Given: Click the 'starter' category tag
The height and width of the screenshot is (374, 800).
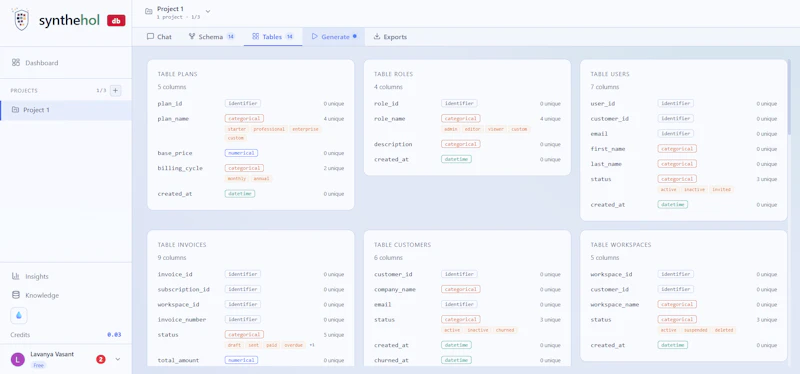Looking at the screenshot, I should (237, 129).
